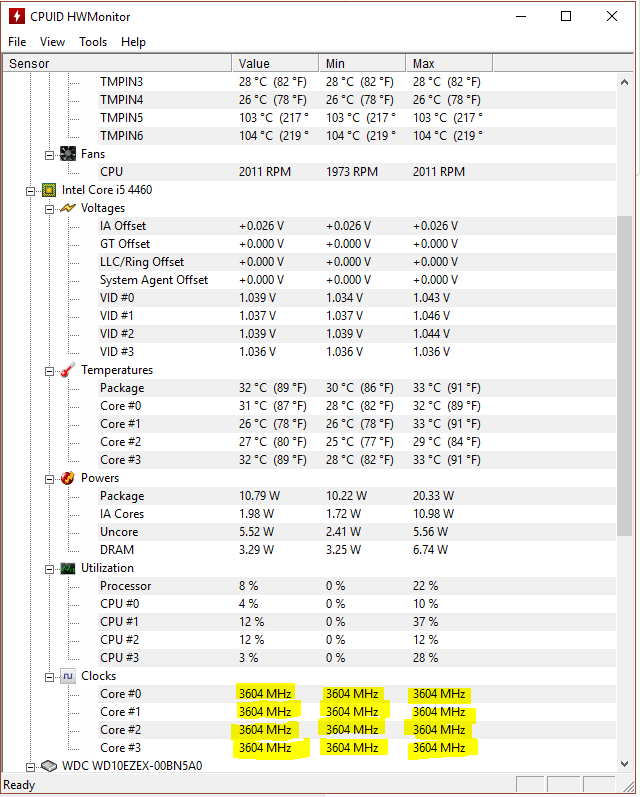Click the vertical scrollbar down arrow

pyautogui.click(x=625, y=763)
